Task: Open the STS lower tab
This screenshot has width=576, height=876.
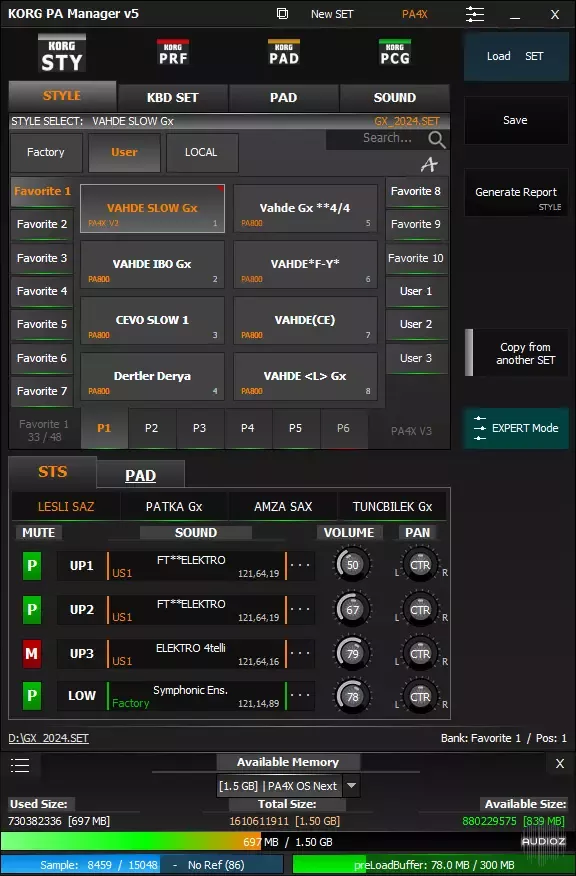Action: 53,472
